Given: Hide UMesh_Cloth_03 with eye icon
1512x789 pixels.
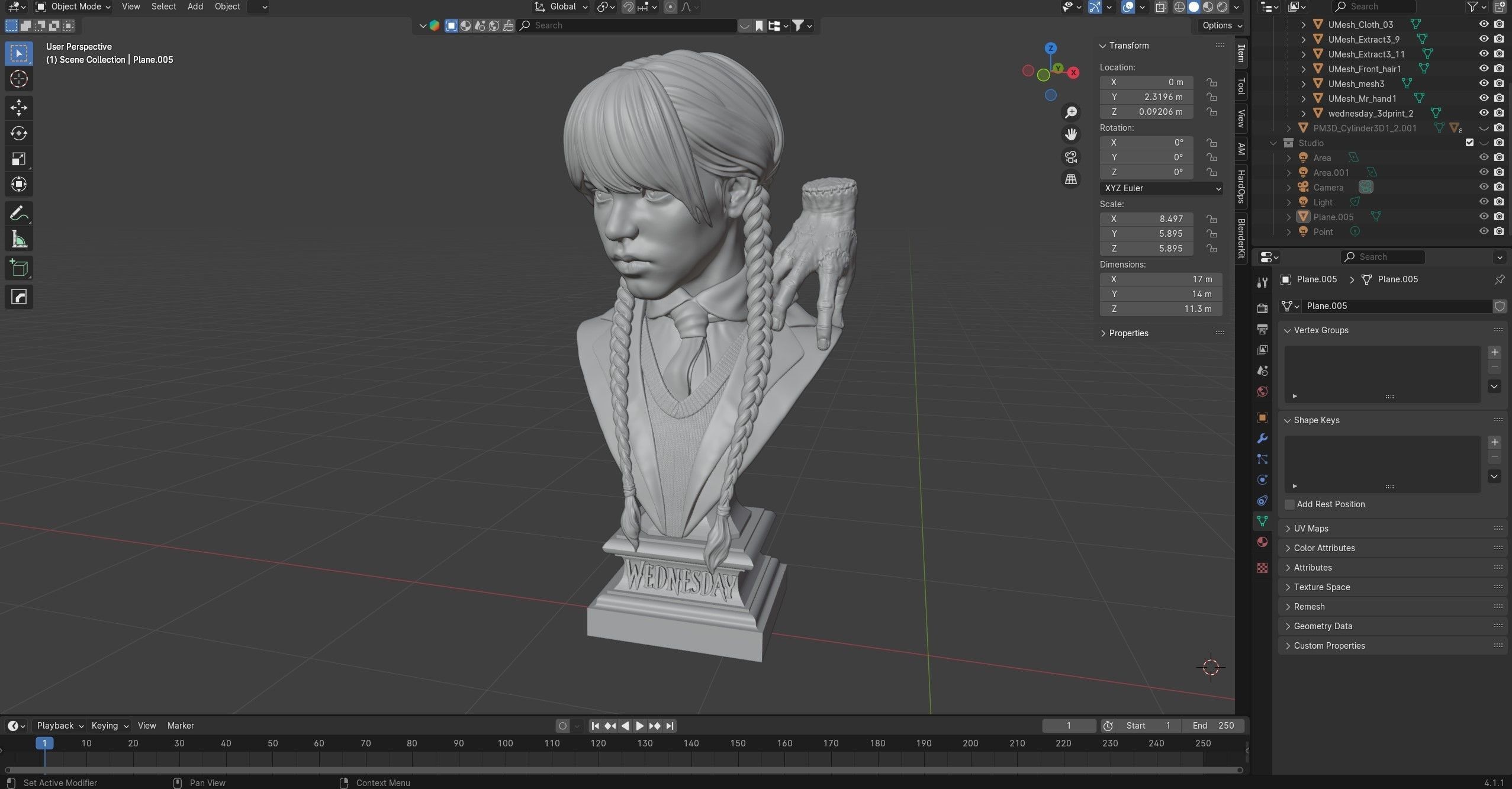Looking at the screenshot, I should [x=1484, y=24].
